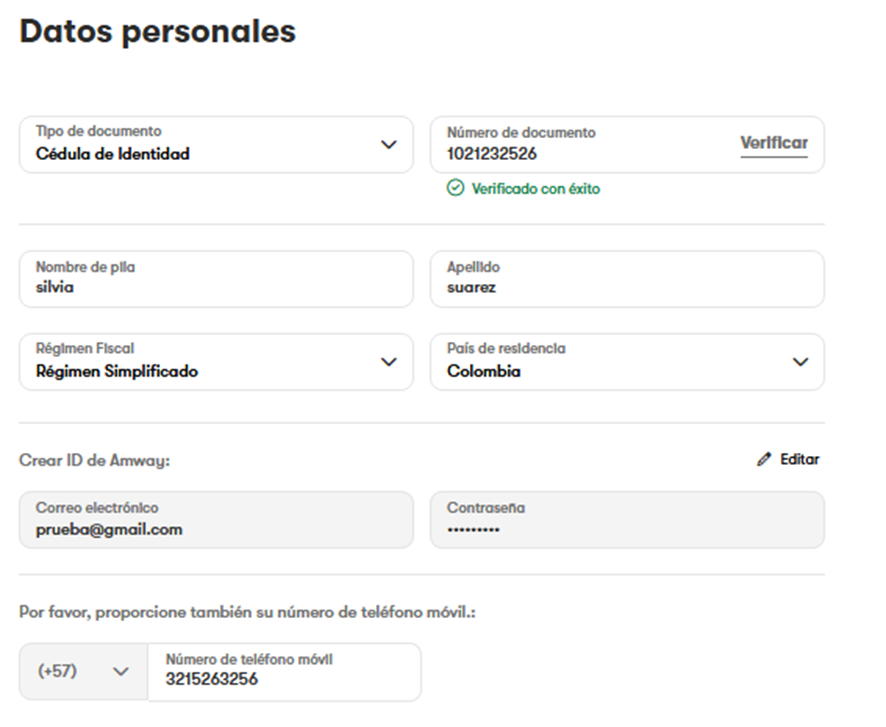886x727 pixels.
Task: Expand the Tipo de documento dropdown
Action: [389, 144]
